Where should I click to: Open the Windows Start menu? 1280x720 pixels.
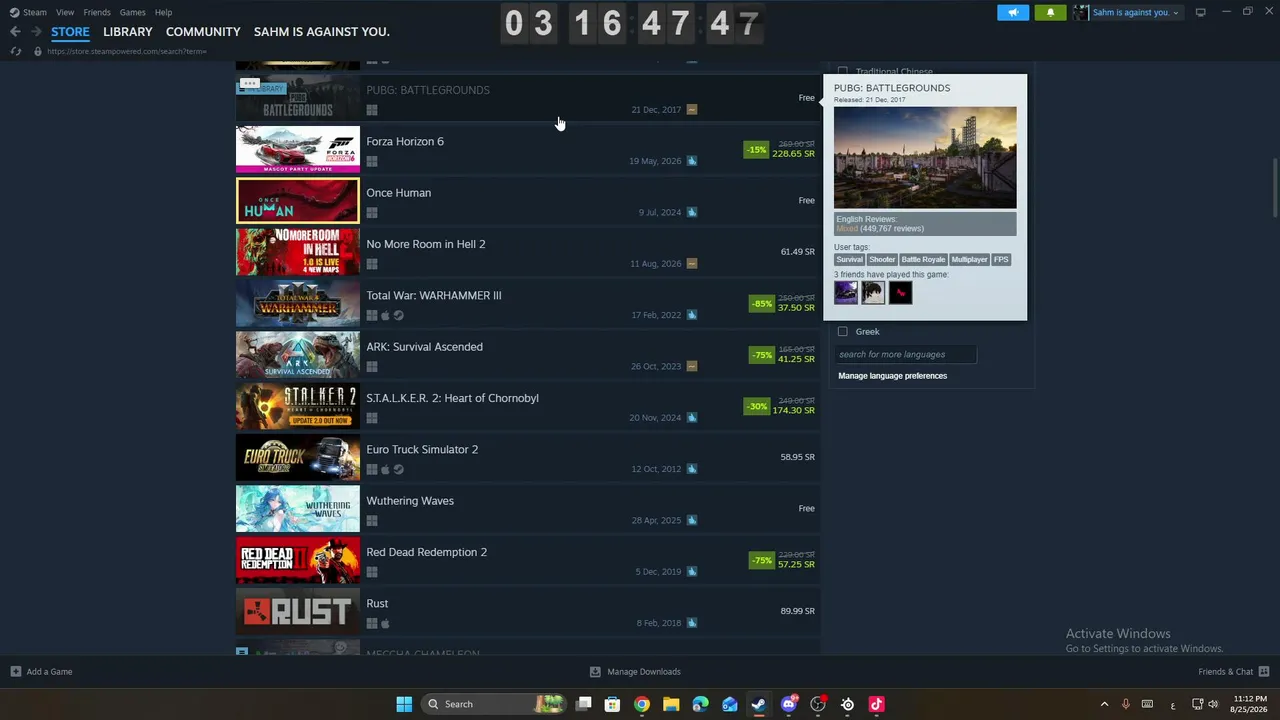(x=404, y=704)
